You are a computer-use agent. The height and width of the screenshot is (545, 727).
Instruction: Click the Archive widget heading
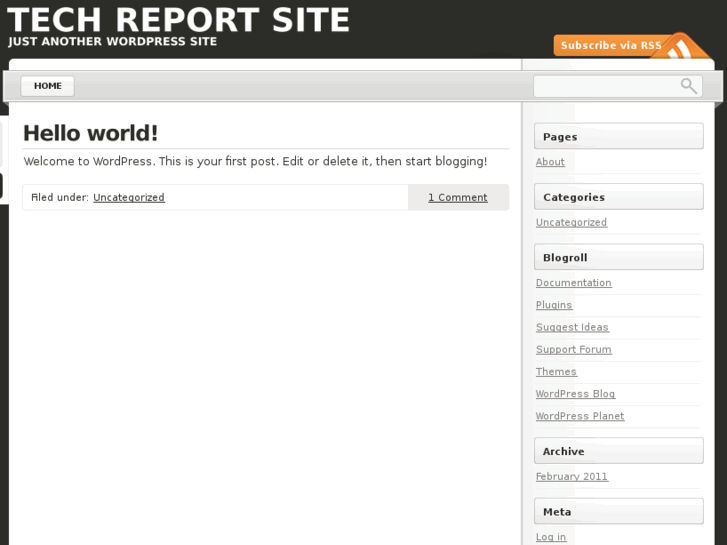619,451
